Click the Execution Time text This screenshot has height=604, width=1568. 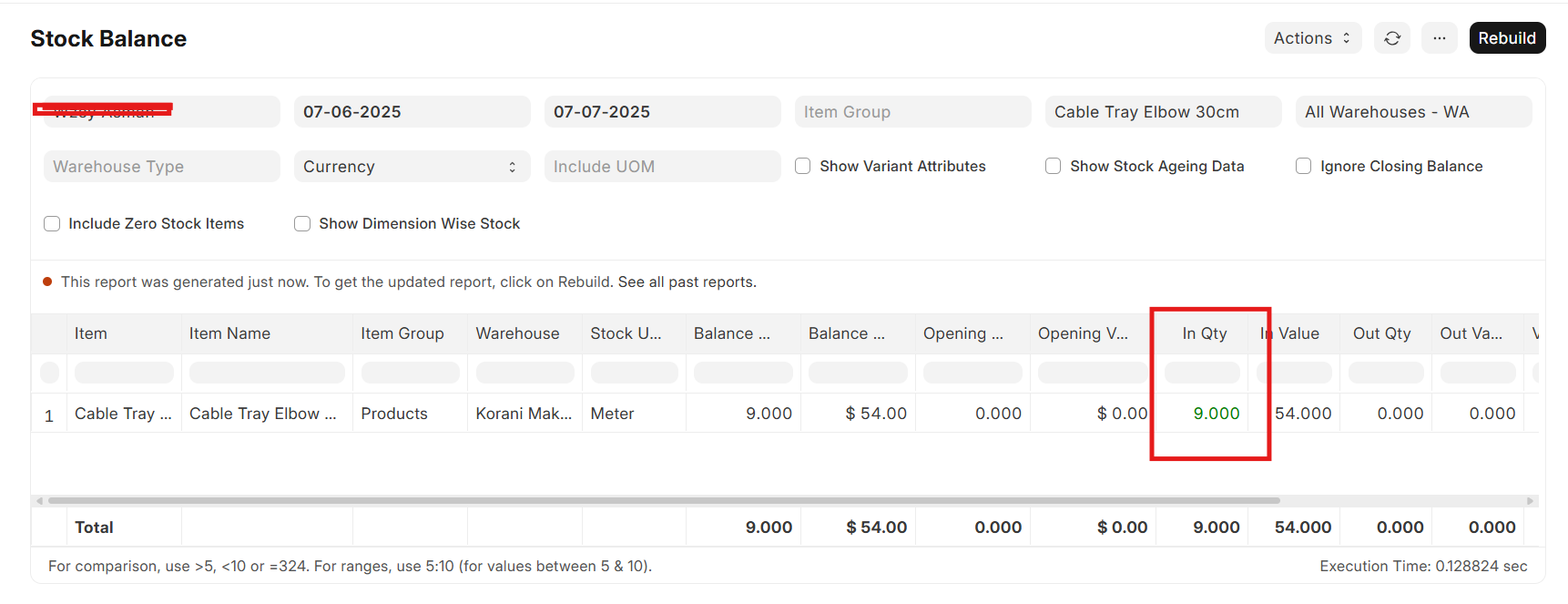pos(1423,566)
